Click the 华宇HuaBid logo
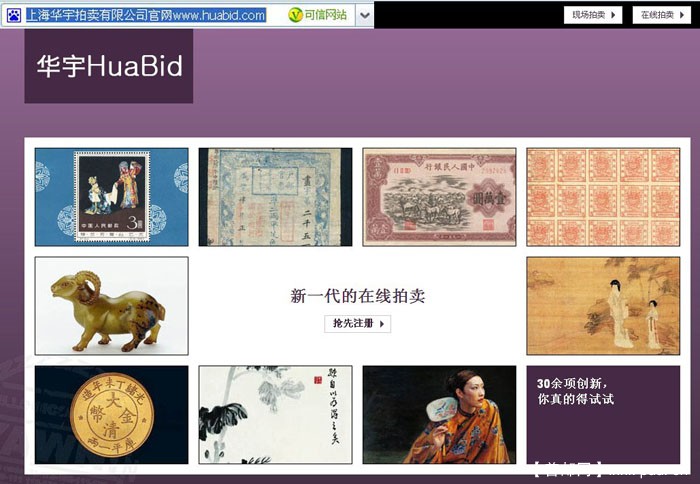The width and height of the screenshot is (700, 484). (109, 66)
